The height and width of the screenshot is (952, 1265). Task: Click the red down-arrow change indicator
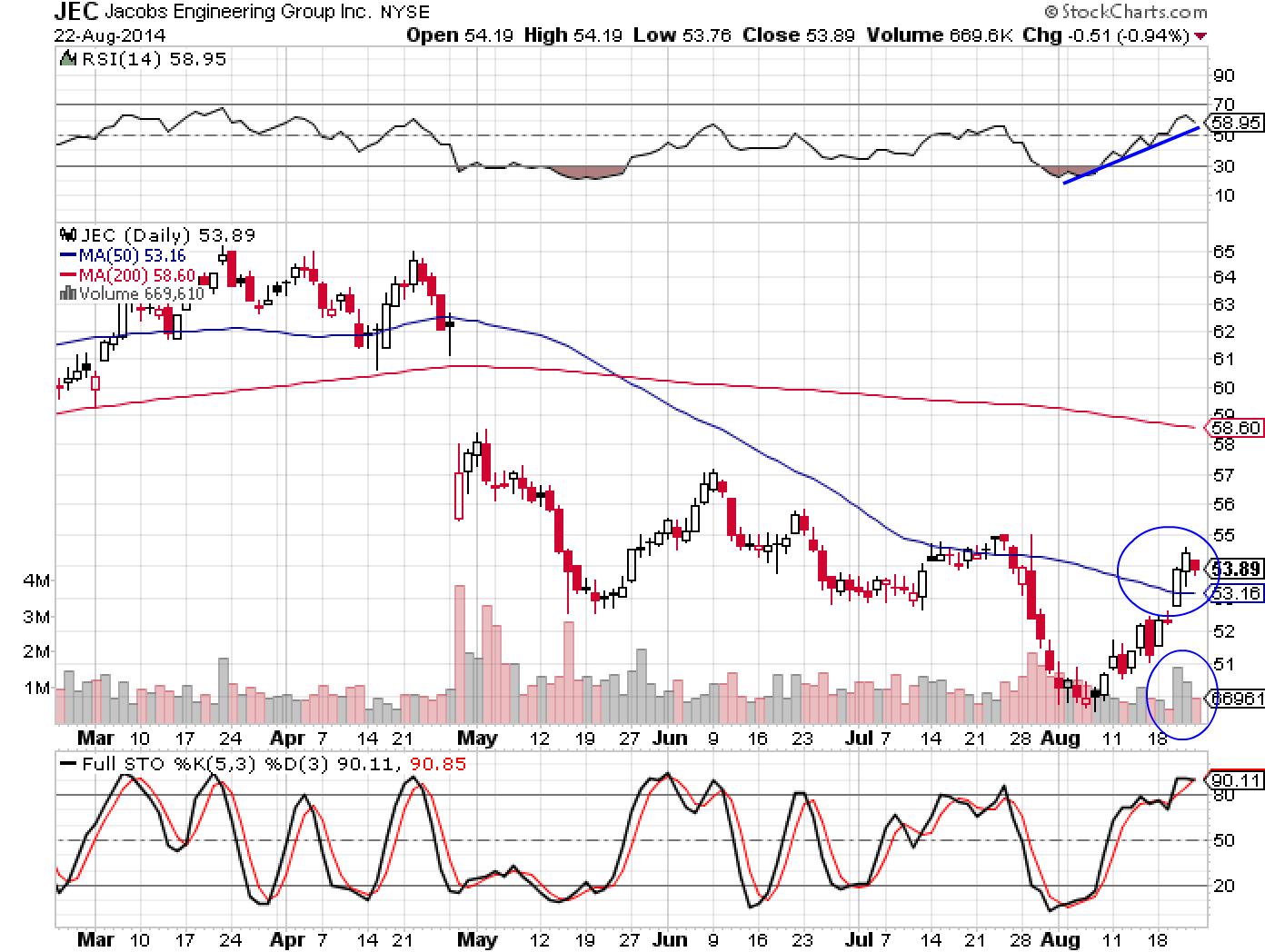1201,36
